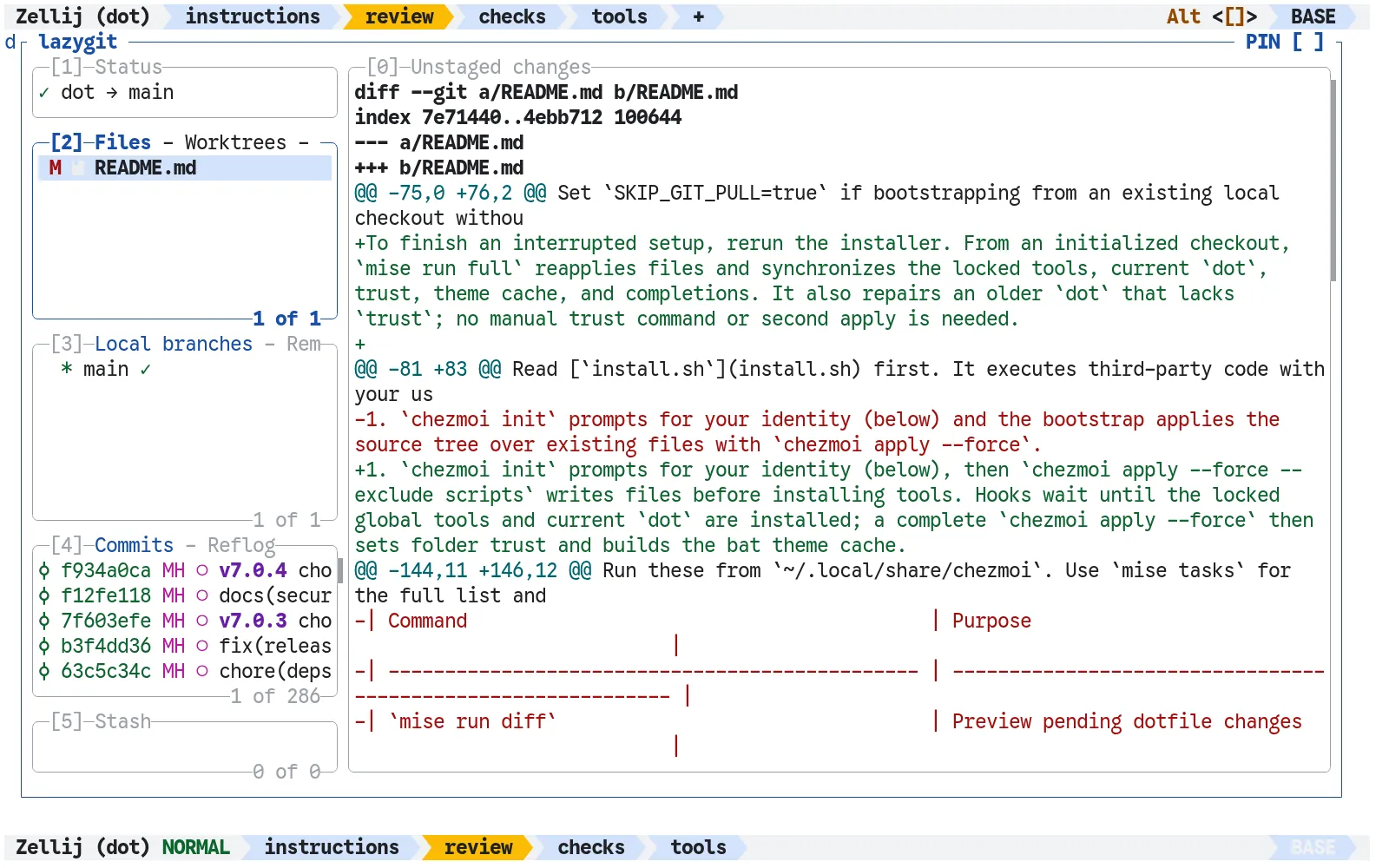Click the removed `mise run diff` line

(472, 721)
